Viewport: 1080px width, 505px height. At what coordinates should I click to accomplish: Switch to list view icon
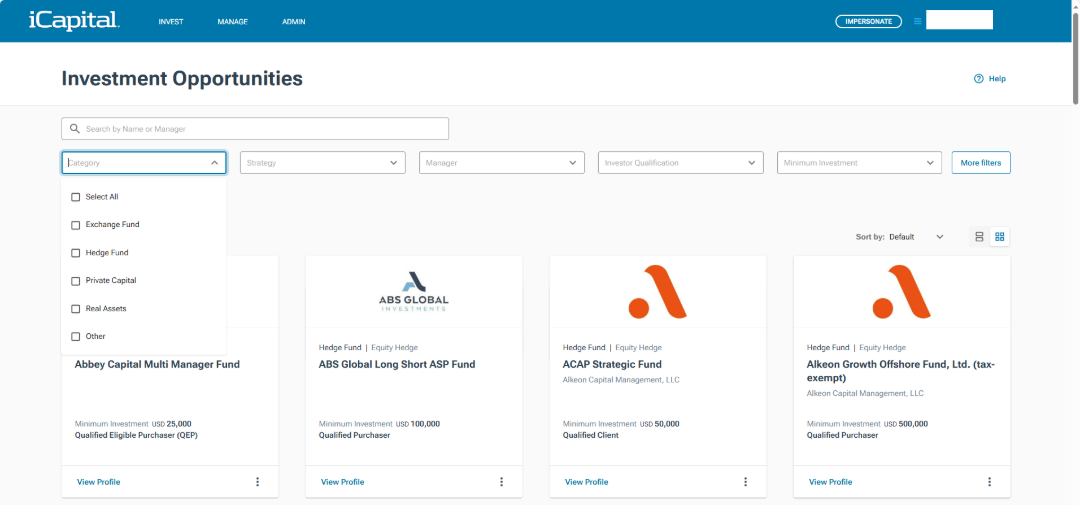click(979, 237)
